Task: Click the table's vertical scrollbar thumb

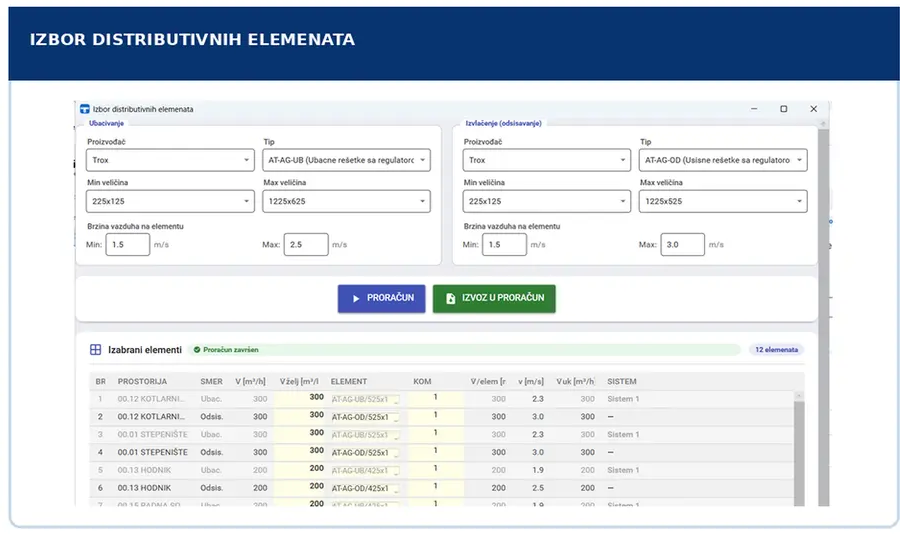Action: [x=799, y=453]
